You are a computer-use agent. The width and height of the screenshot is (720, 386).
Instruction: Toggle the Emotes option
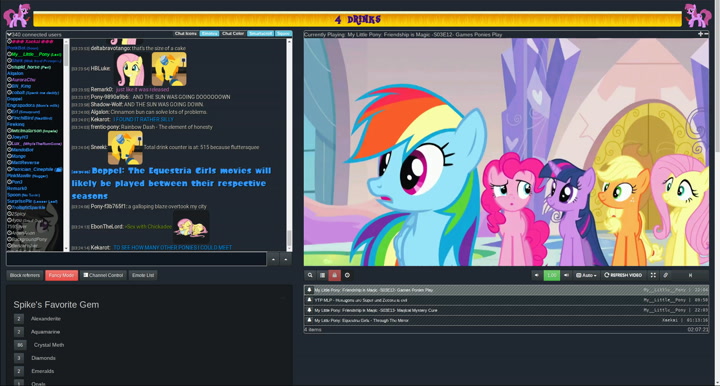(x=209, y=34)
